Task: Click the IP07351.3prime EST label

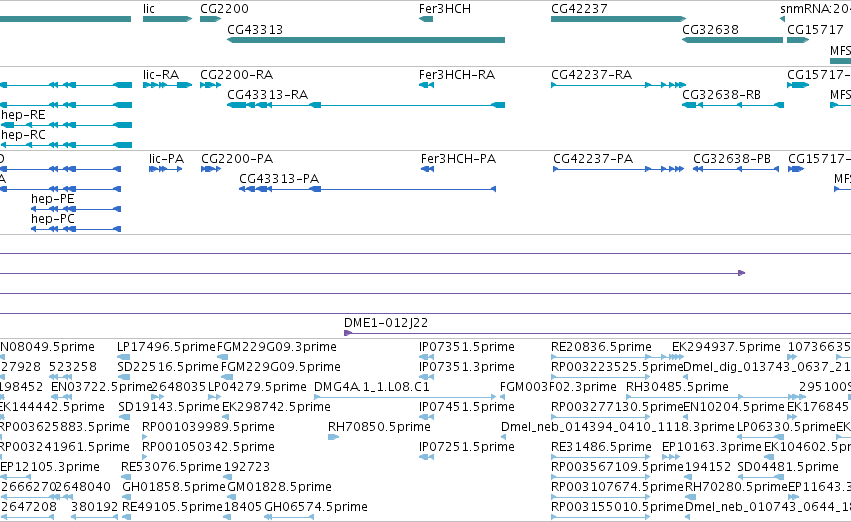Action: 467,367
